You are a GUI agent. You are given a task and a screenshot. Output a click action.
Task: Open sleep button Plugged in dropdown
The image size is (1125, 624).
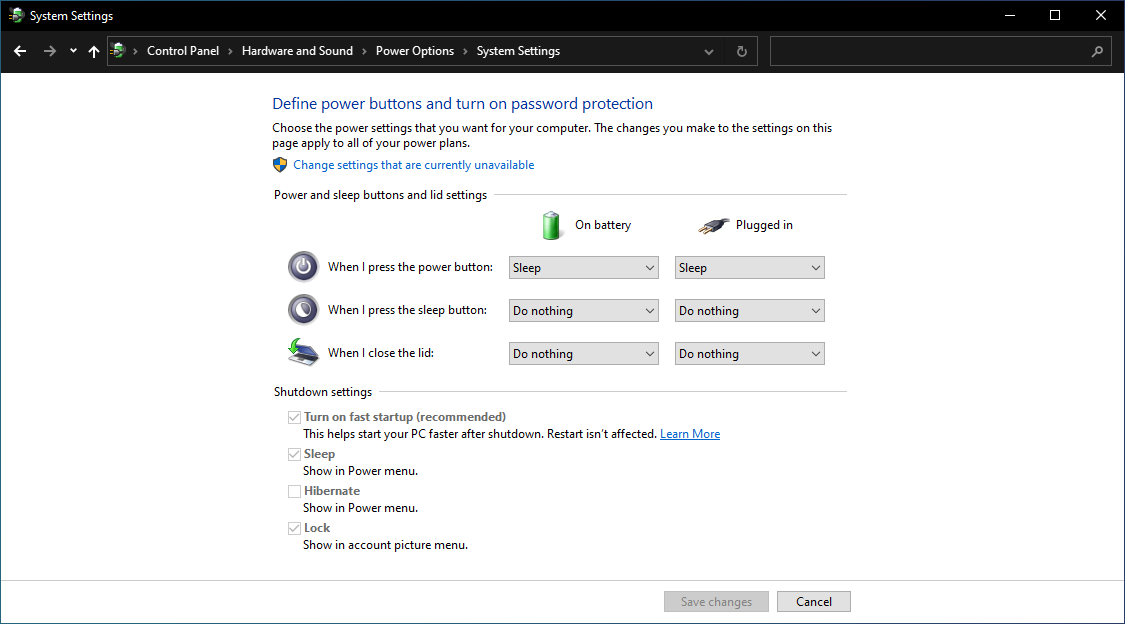tap(749, 311)
